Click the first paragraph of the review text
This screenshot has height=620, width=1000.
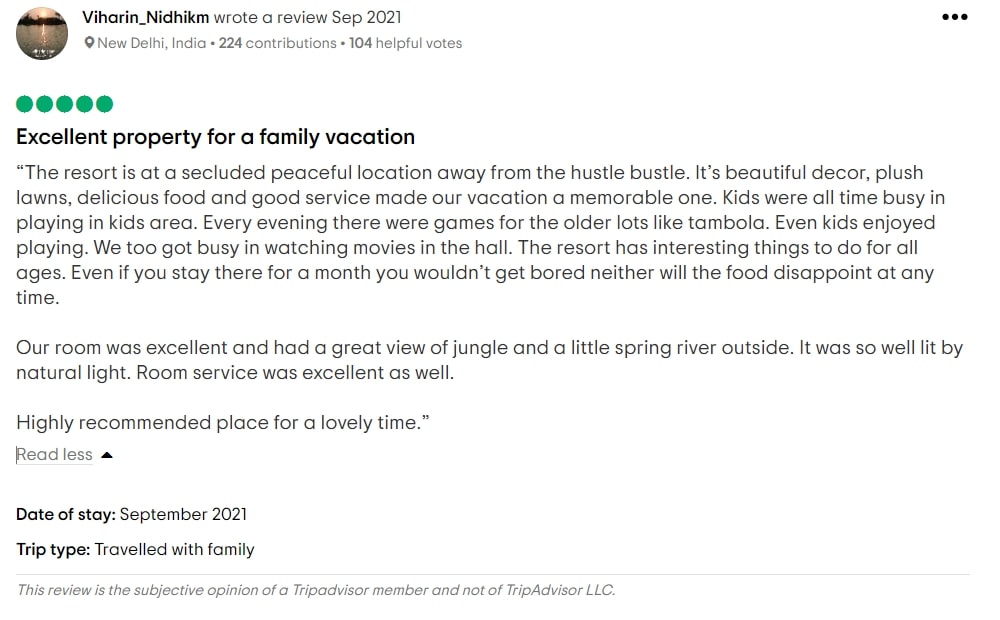pyautogui.click(x=480, y=235)
